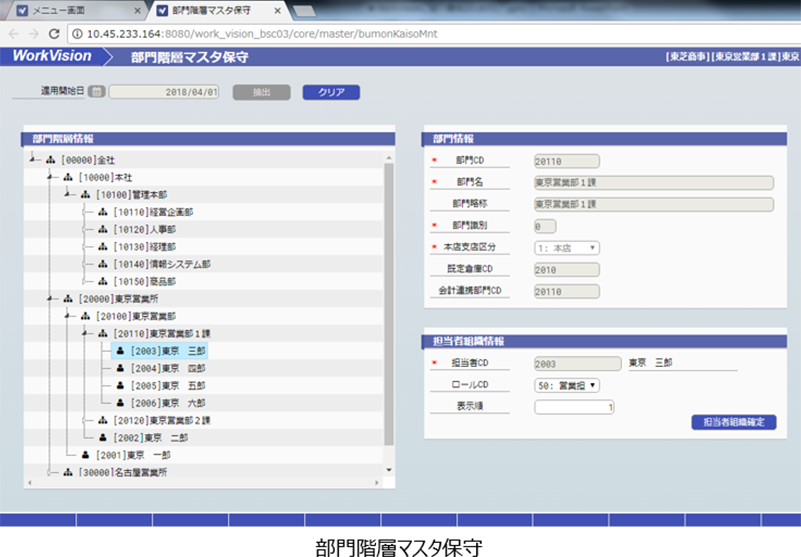Viewport: 801px width, 557px height.
Task: Click the tree panel vertical scrollbar
Action: click(x=389, y=300)
